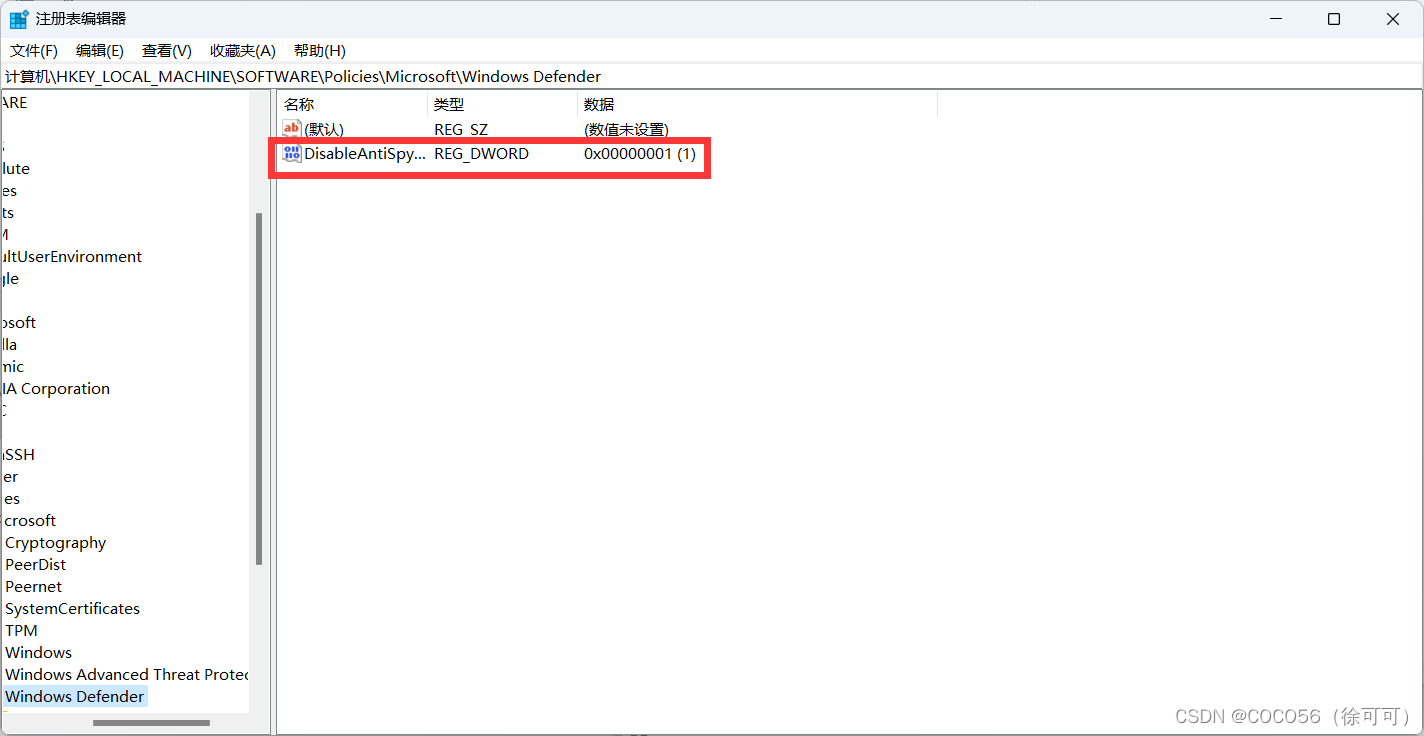Click the (默认) string value icon
Screen dimensions: 1424x736
(291, 129)
